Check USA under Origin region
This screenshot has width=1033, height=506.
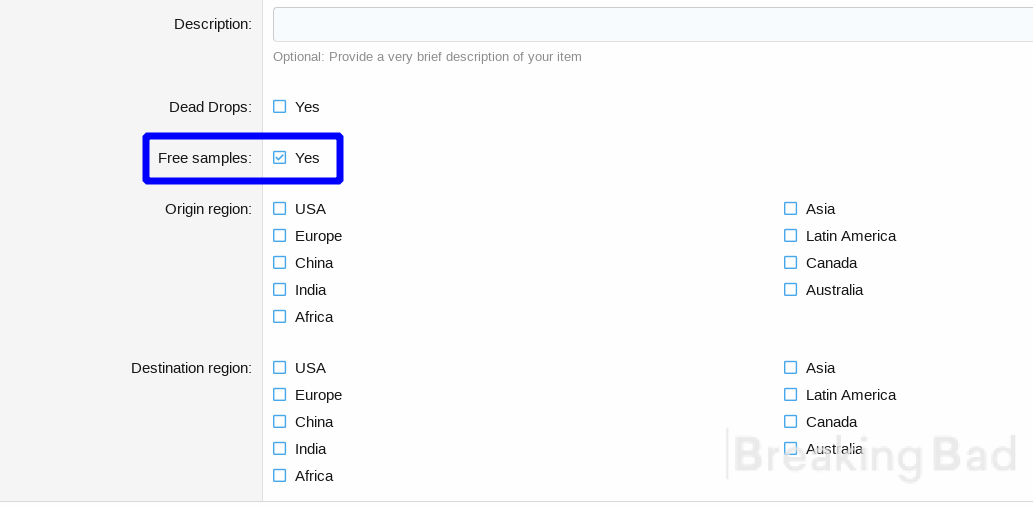(x=280, y=209)
